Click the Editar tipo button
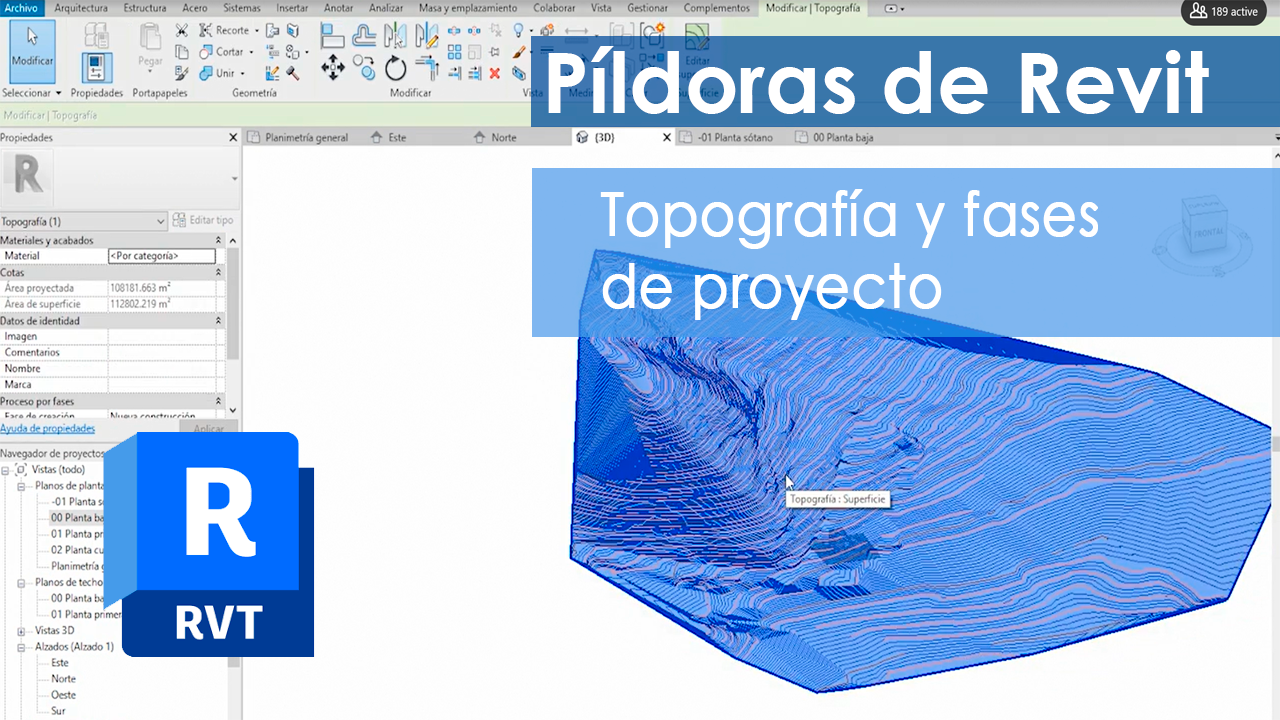 (203, 220)
